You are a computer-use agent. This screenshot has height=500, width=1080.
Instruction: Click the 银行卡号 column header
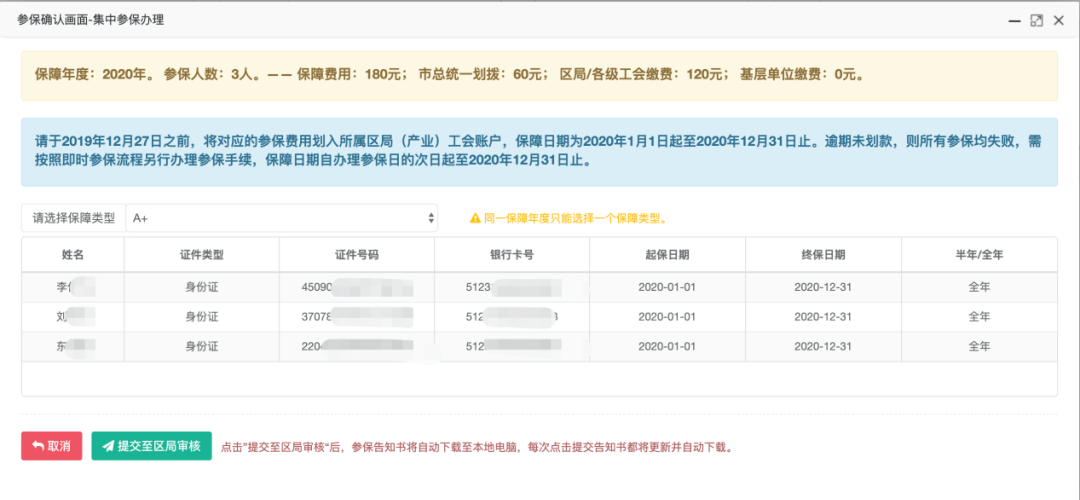click(512, 255)
